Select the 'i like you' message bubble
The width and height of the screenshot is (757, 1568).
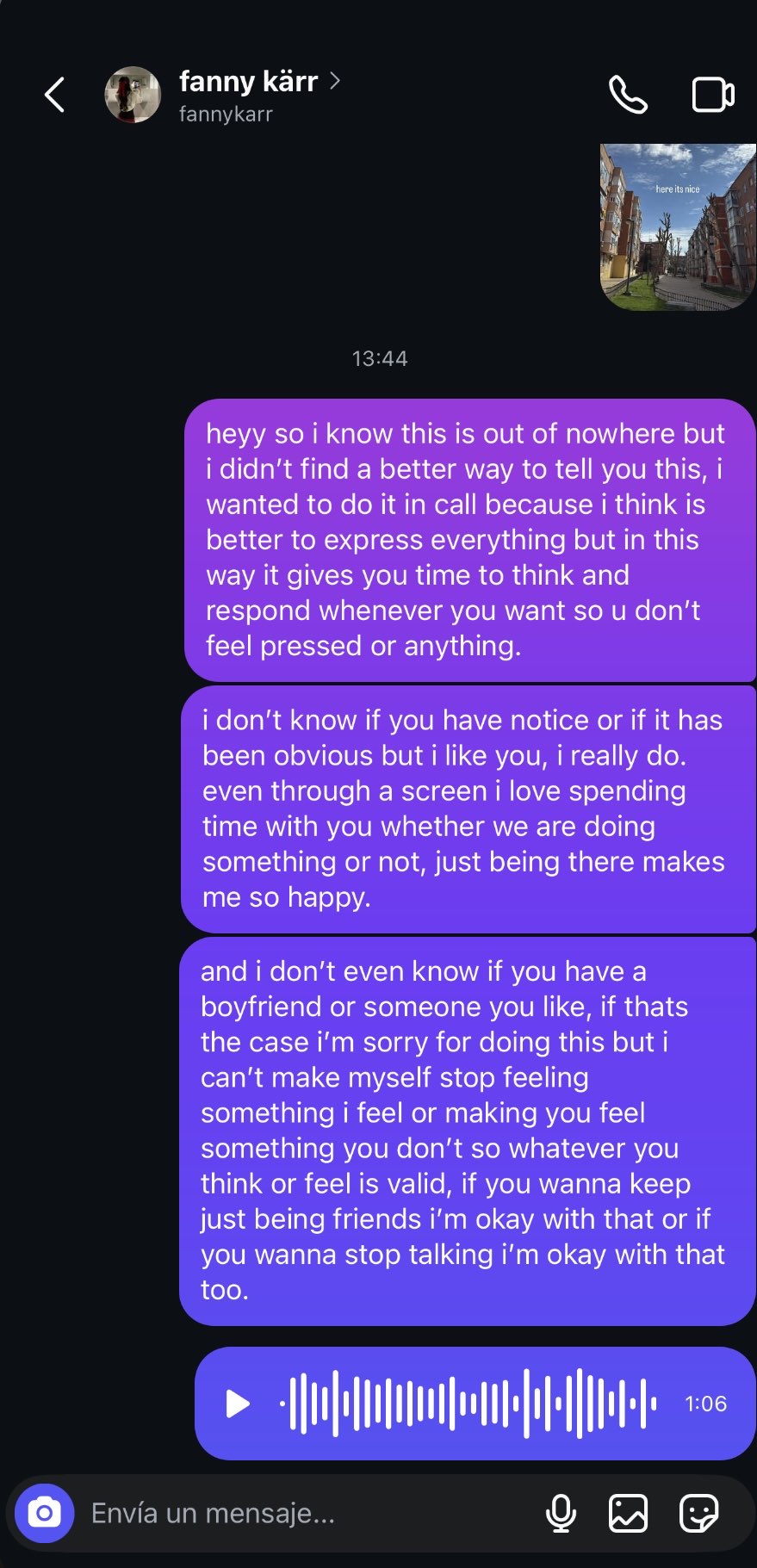click(x=468, y=809)
